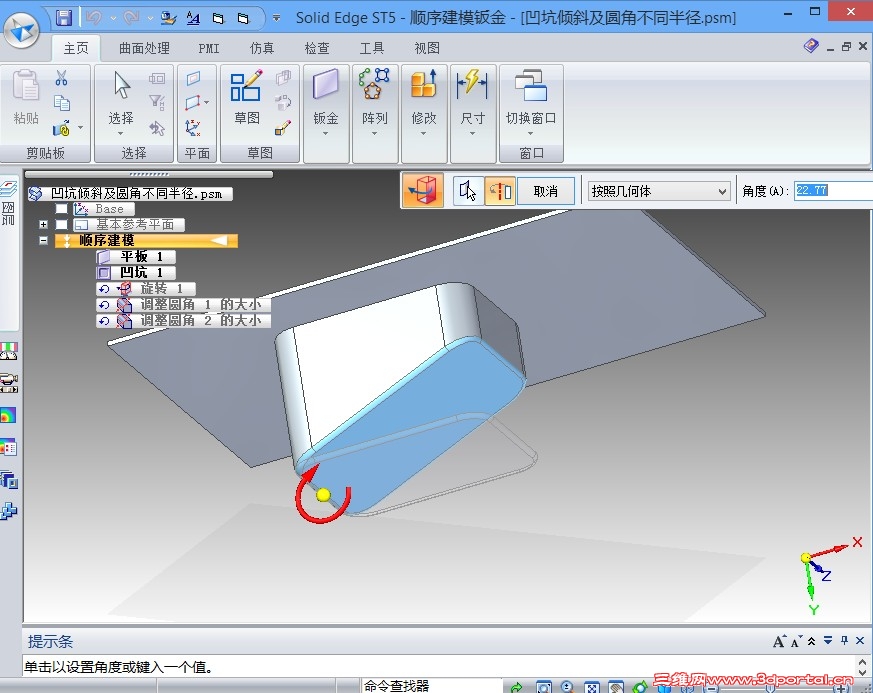Screen dimensions: 873x693
Task: Collapse the 顺序建模 tree node
Action: tap(43, 240)
